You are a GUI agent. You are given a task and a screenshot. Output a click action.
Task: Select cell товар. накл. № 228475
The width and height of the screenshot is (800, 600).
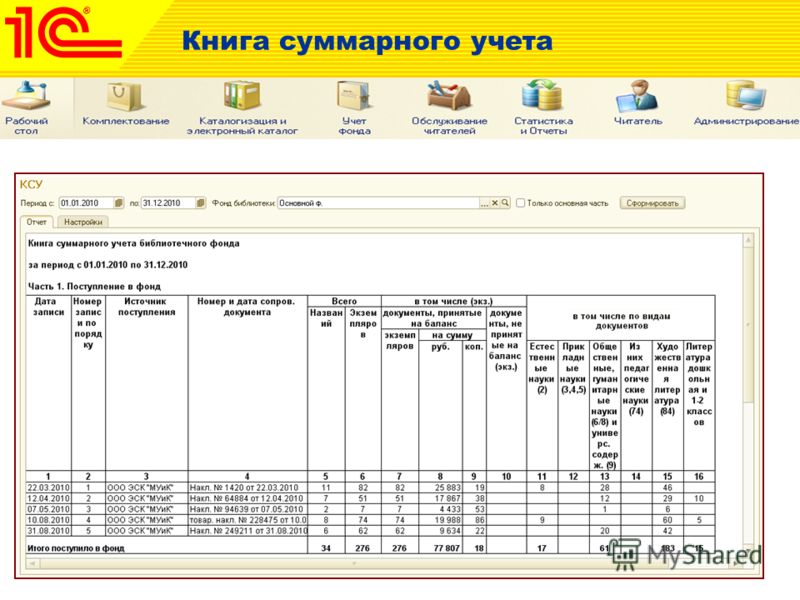[x=247, y=520]
